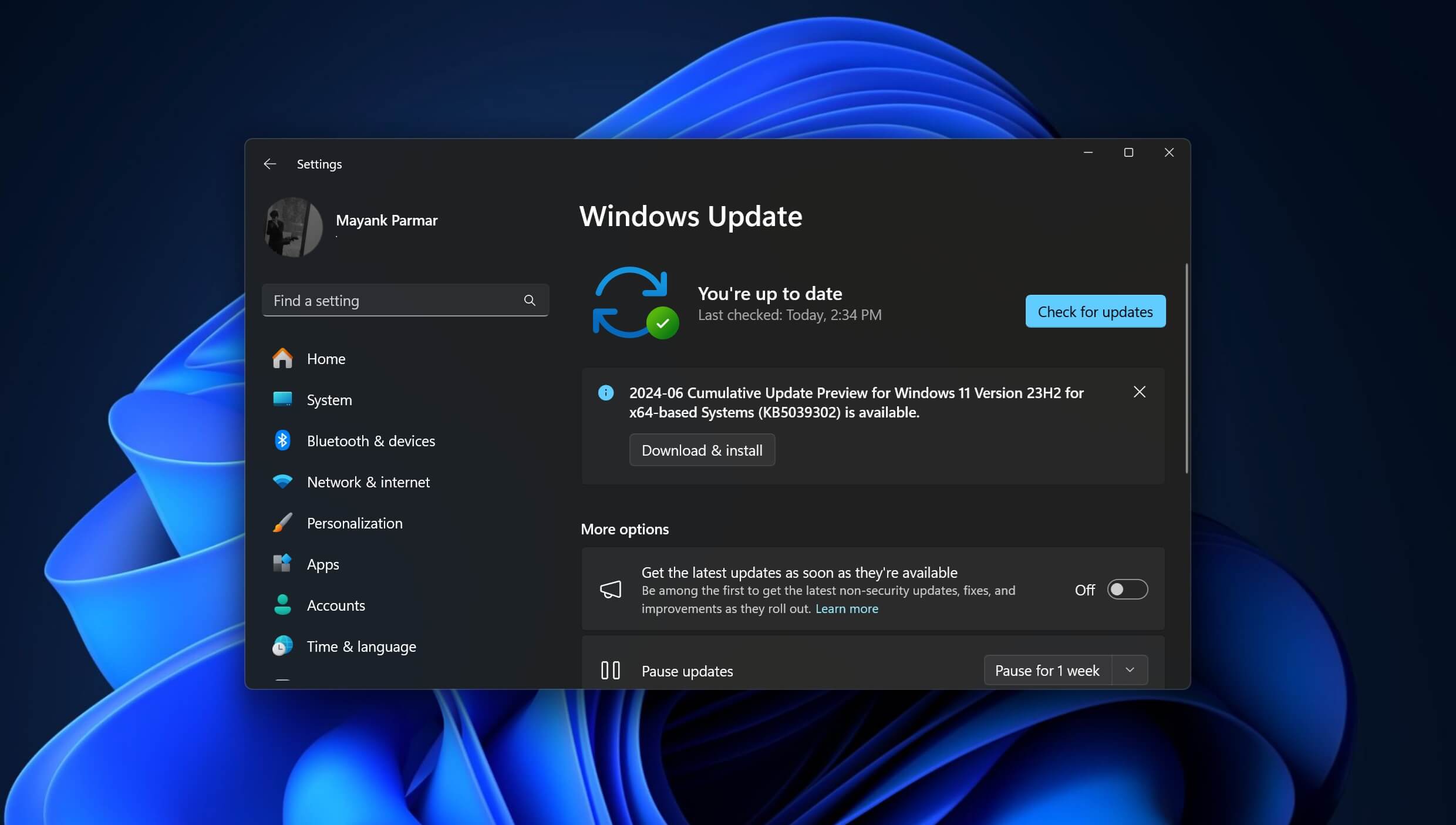The image size is (1456, 825).
Task: Click the back arrow in Settings
Action: (269, 164)
